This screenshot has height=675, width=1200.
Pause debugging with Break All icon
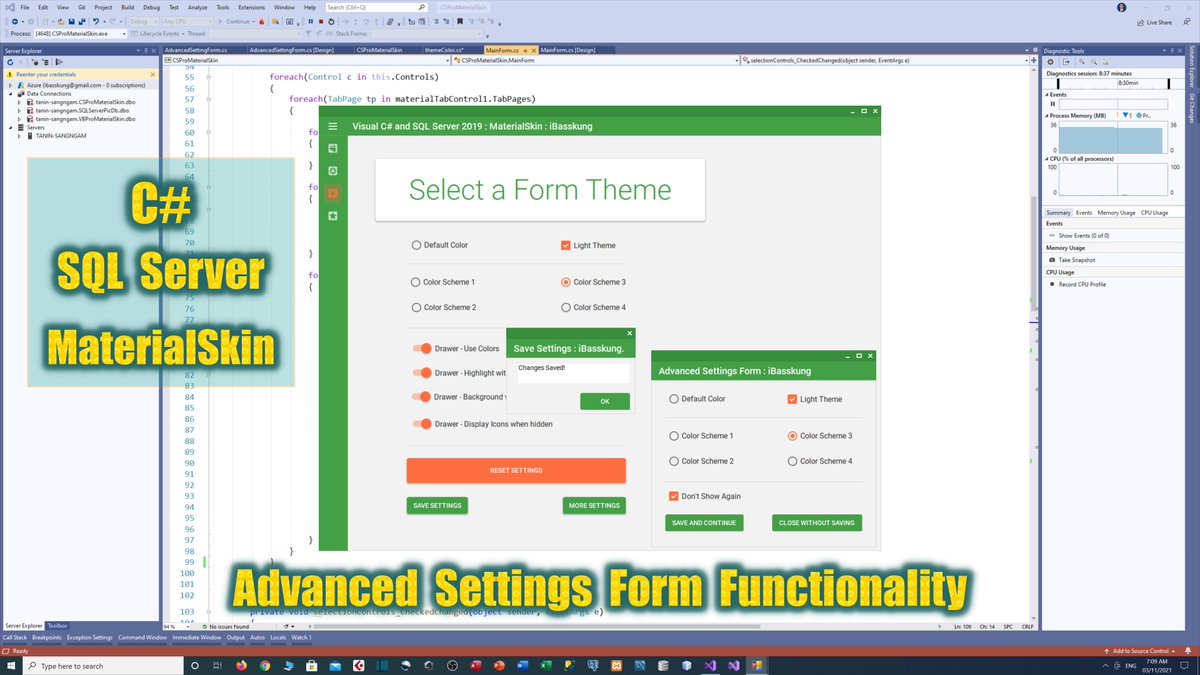point(310,21)
